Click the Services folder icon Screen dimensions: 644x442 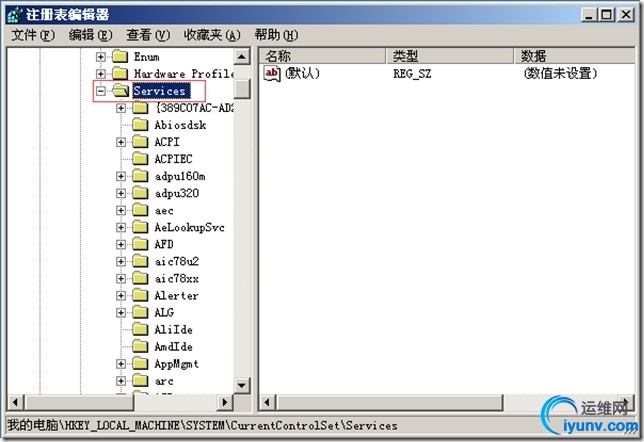pyautogui.click(x=120, y=91)
